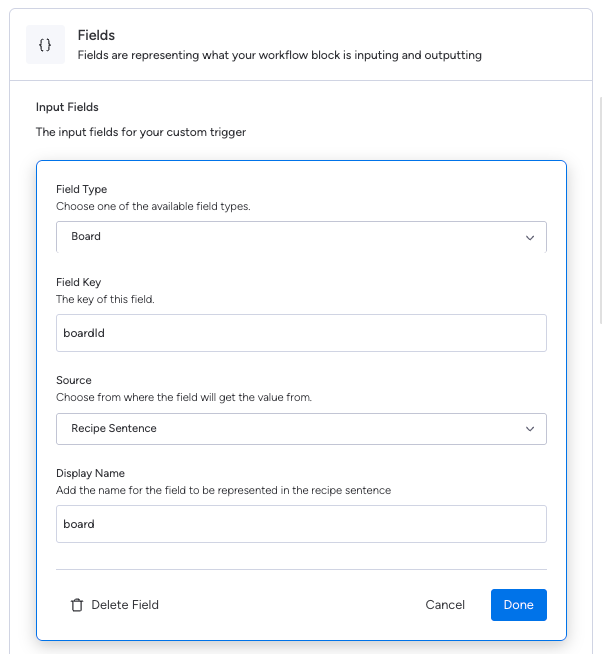Click the Field Type label
This screenshot has width=602, height=654.
click(81, 189)
